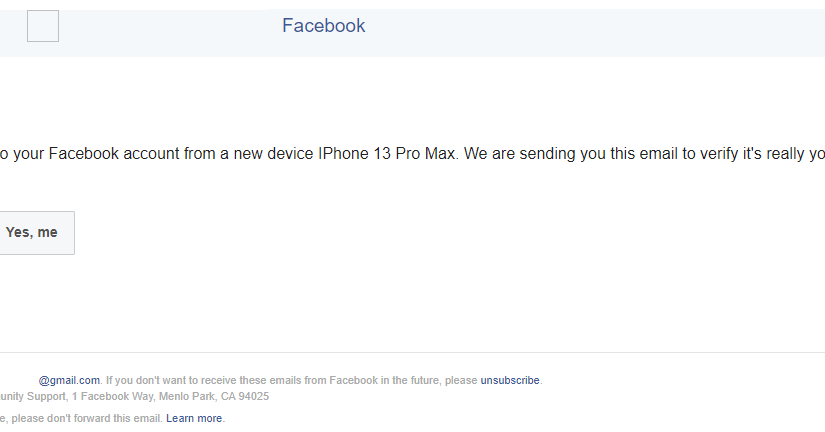Click empty area of the header banner
This screenshot has height=432, width=825.
pyautogui.click(x=600, y=30)
